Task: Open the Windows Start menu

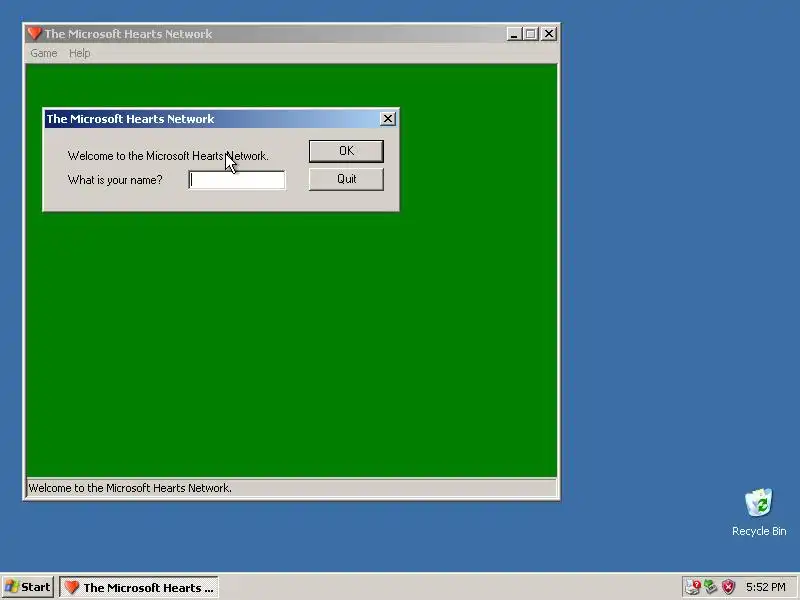Action: 28,587
